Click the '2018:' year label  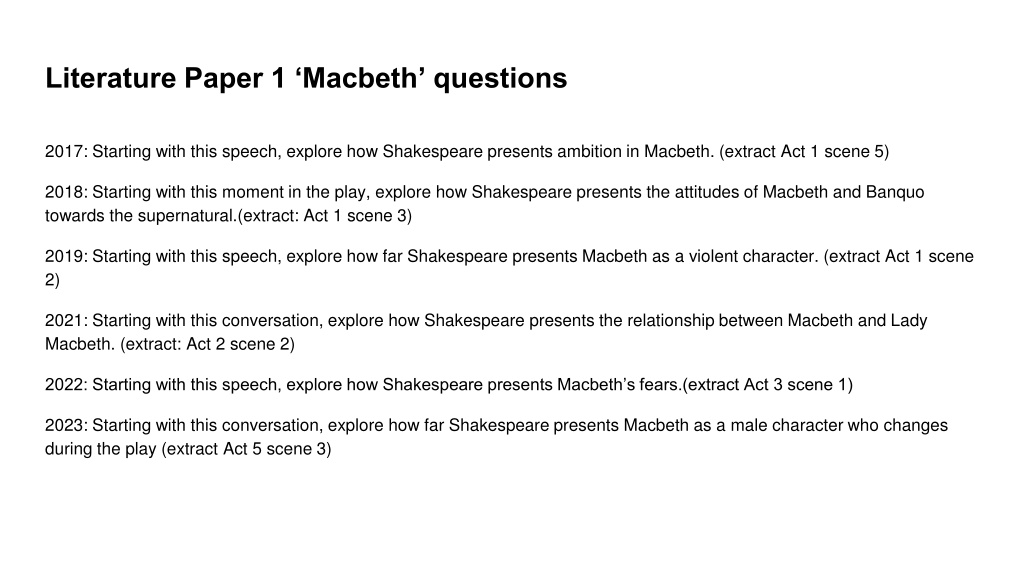point(66,192)
